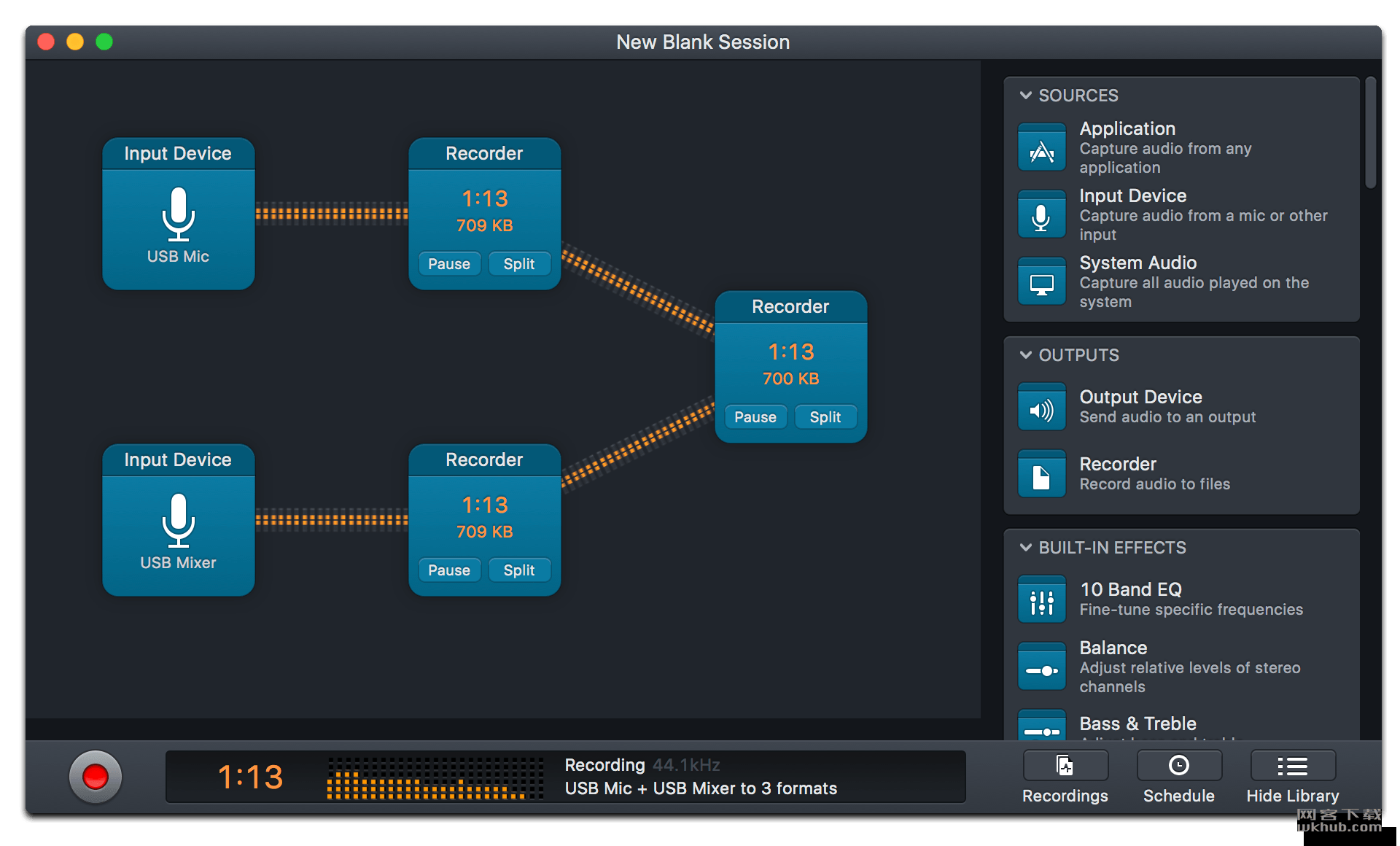Click 'Capture audio from a mic or other input'
The width and height of the screenshot is (1400, 846).
pos(1204,225)
